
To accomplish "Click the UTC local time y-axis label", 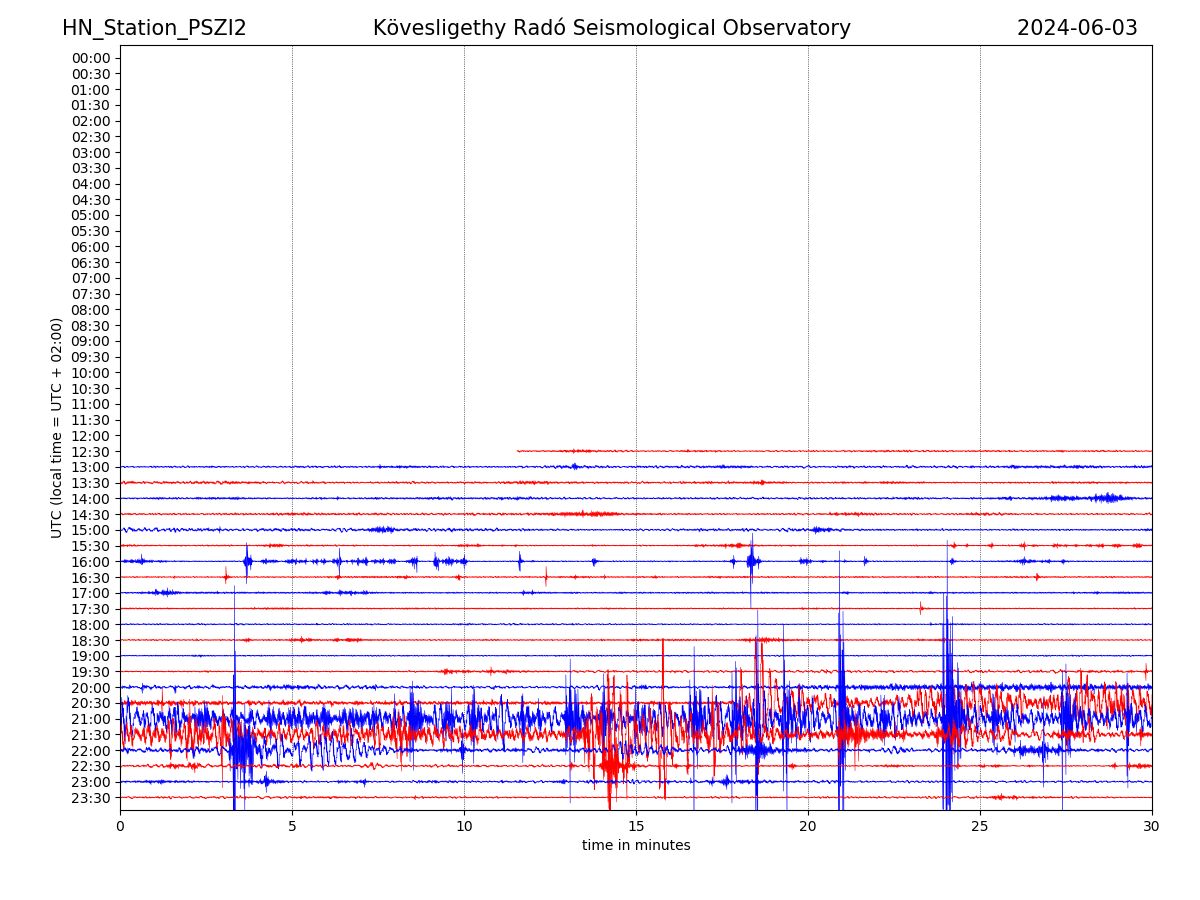I will pos(58,428).
